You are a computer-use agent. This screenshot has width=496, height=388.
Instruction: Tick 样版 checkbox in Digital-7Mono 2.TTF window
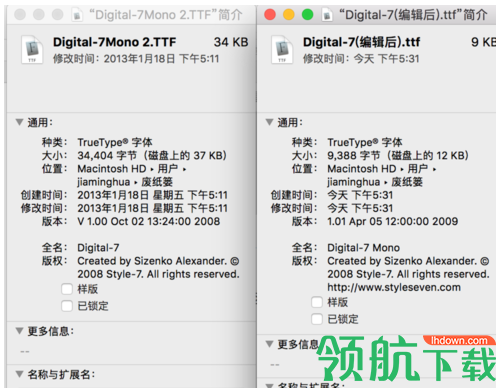click(x=67, y=289)
